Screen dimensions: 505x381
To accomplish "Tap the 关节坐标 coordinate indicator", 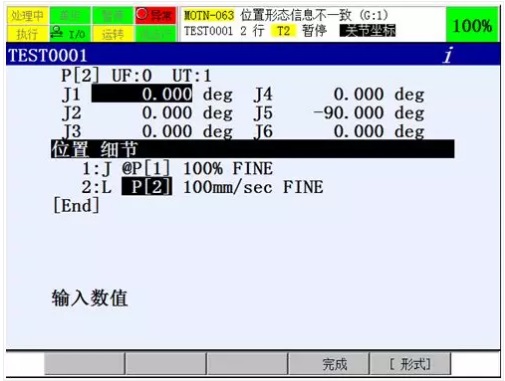I will [x=367, y=31].
